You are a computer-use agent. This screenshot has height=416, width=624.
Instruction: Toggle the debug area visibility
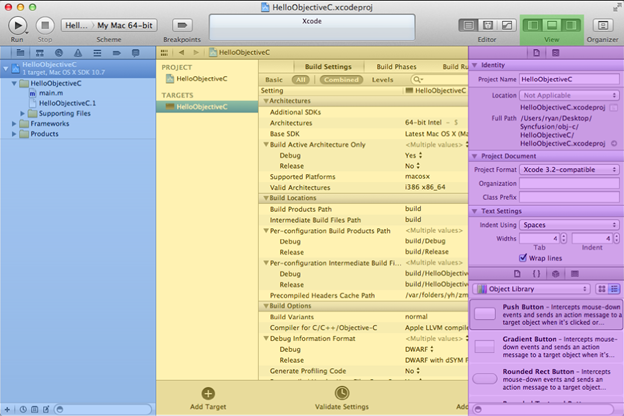coord(552,25)
